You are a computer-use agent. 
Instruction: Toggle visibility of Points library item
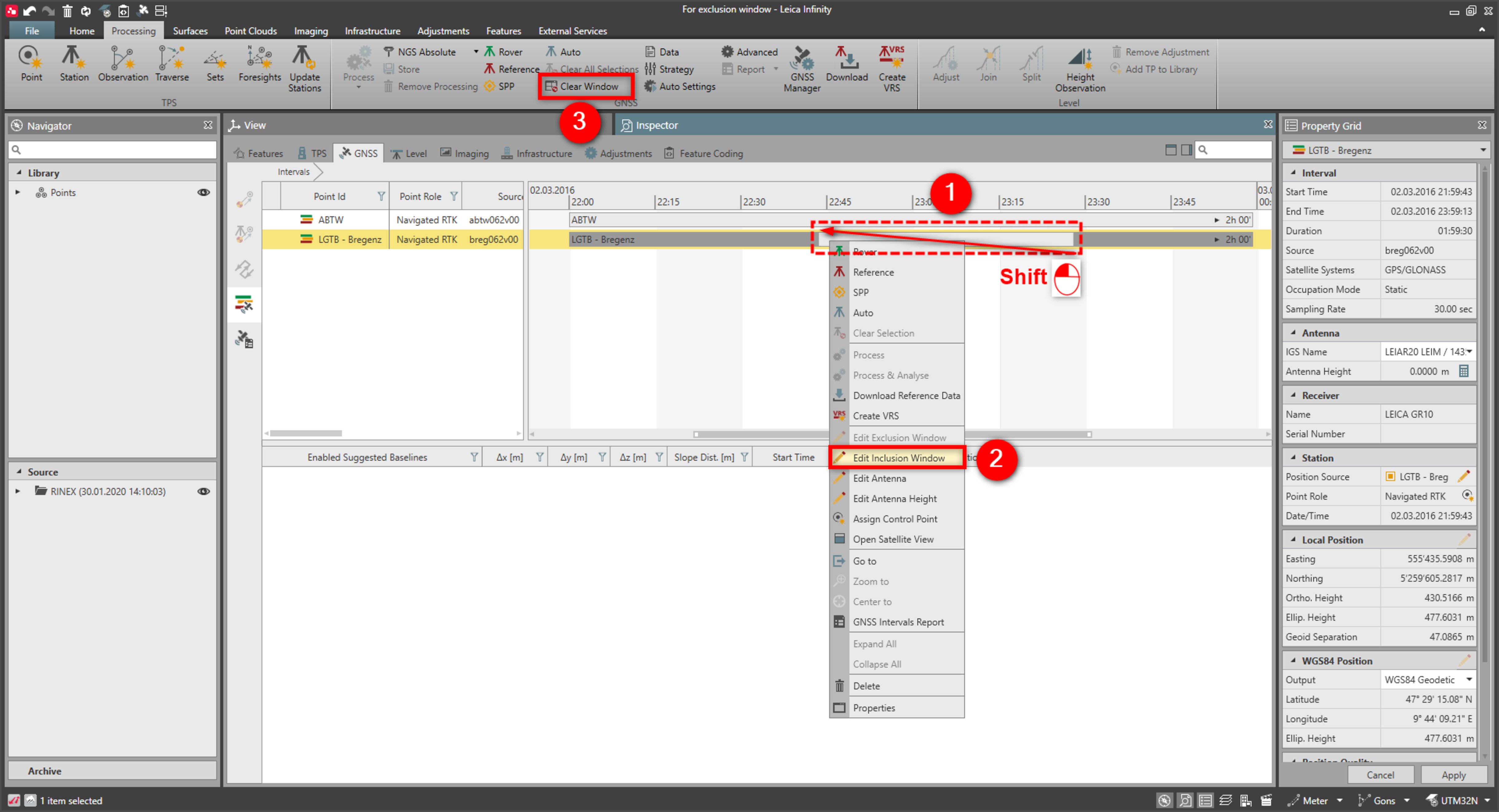pos(204,192)
